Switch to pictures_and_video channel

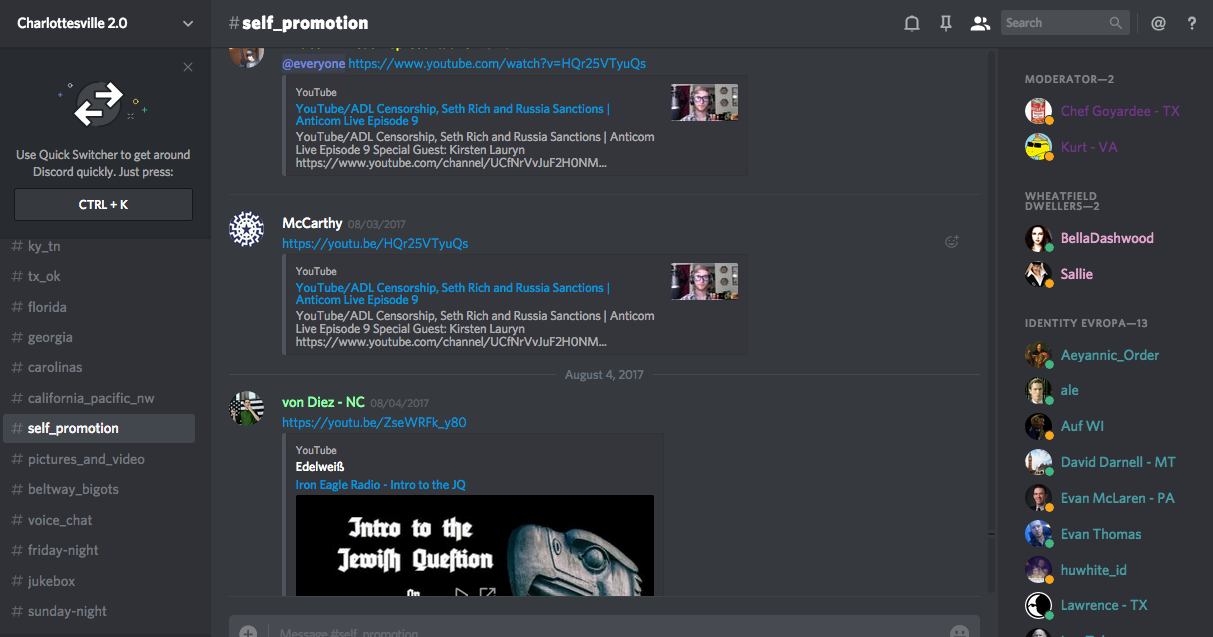(x=86, y=459)
